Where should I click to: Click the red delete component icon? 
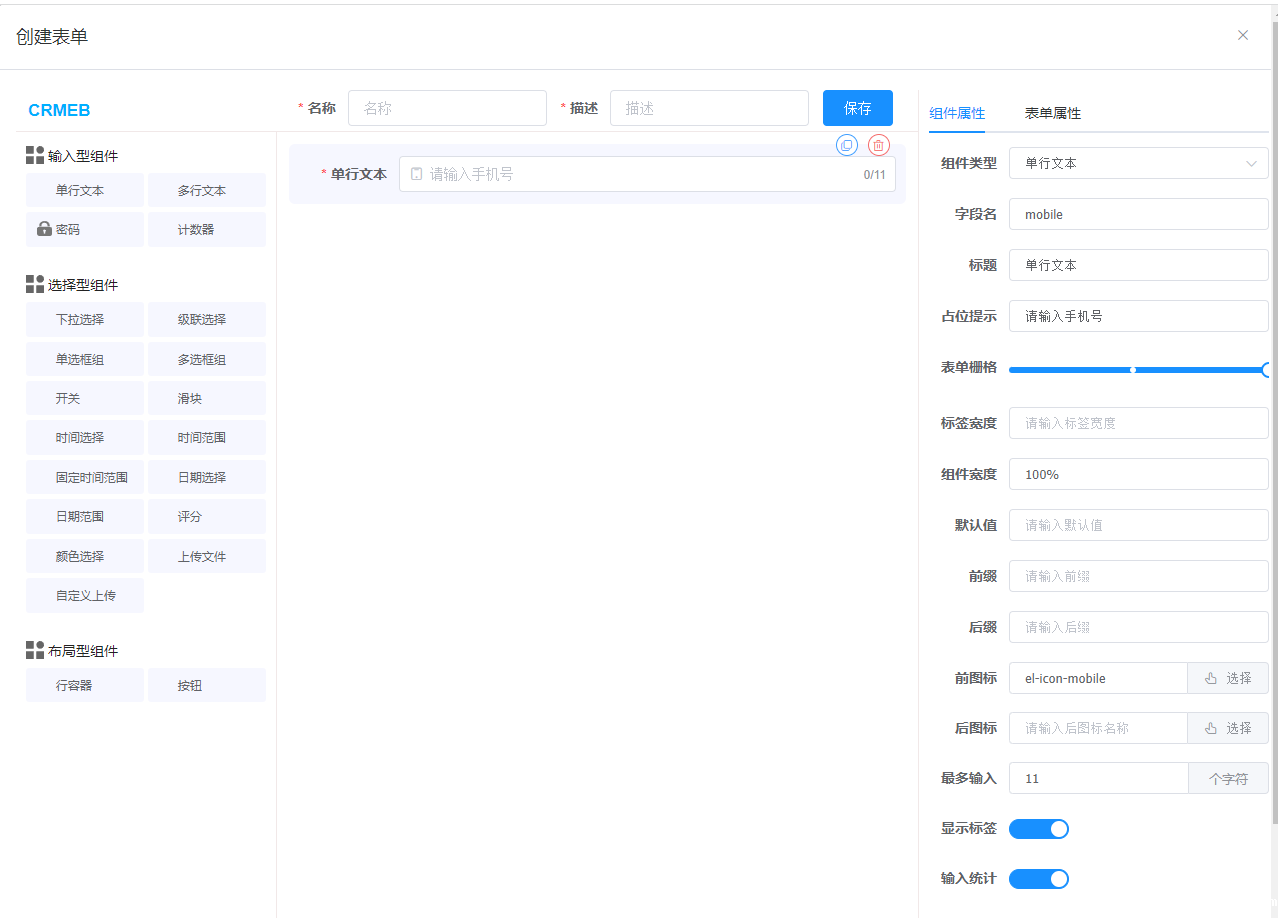878,145
